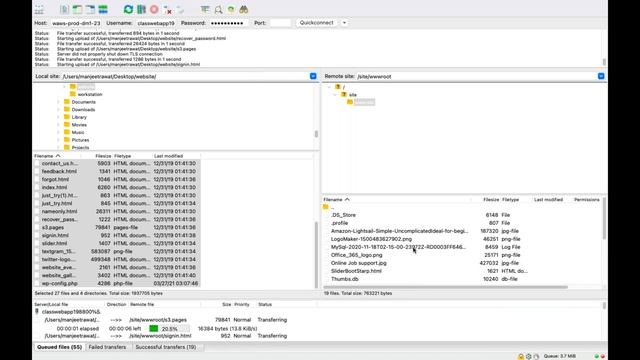
Task: Cancel the current operation with red stop icon
Action: [x=154, y=9]
